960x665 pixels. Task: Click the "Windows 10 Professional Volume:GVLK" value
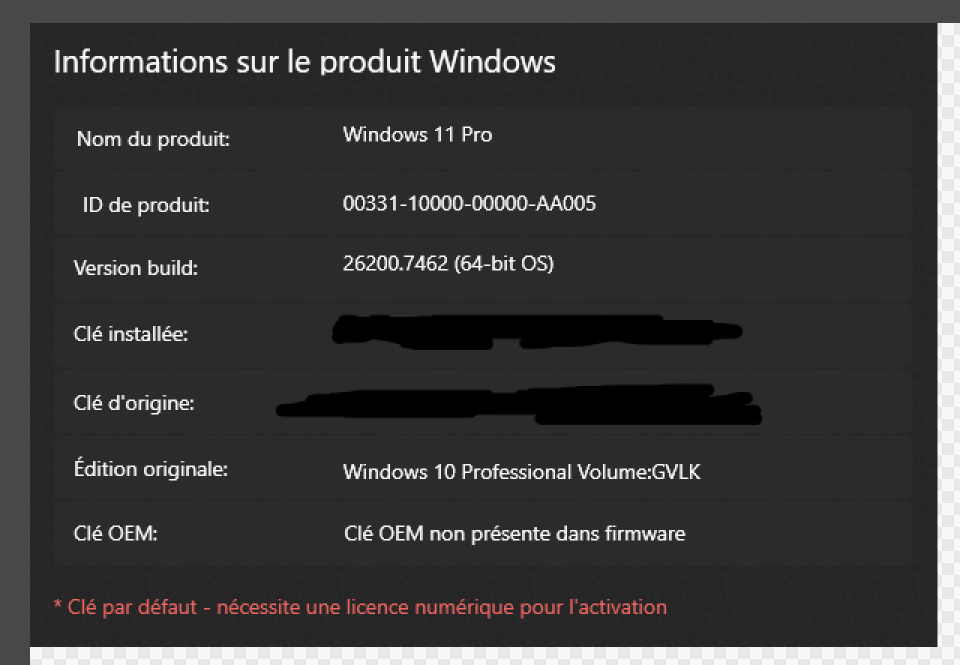[x=521, y=471]
